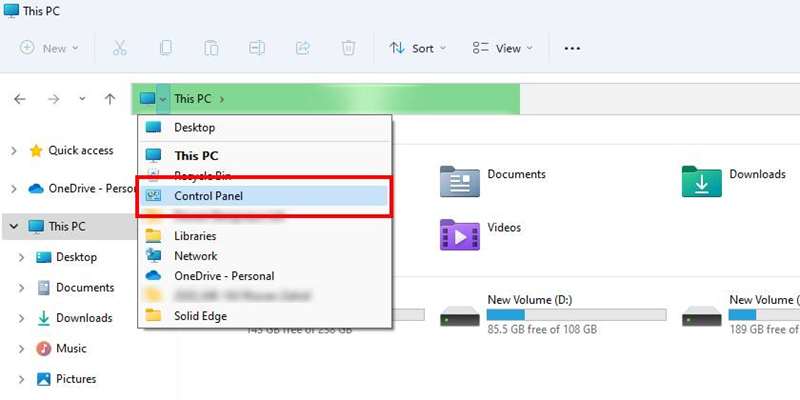
Task: Collapse the This PC tree node
Action: click(14, 227)
